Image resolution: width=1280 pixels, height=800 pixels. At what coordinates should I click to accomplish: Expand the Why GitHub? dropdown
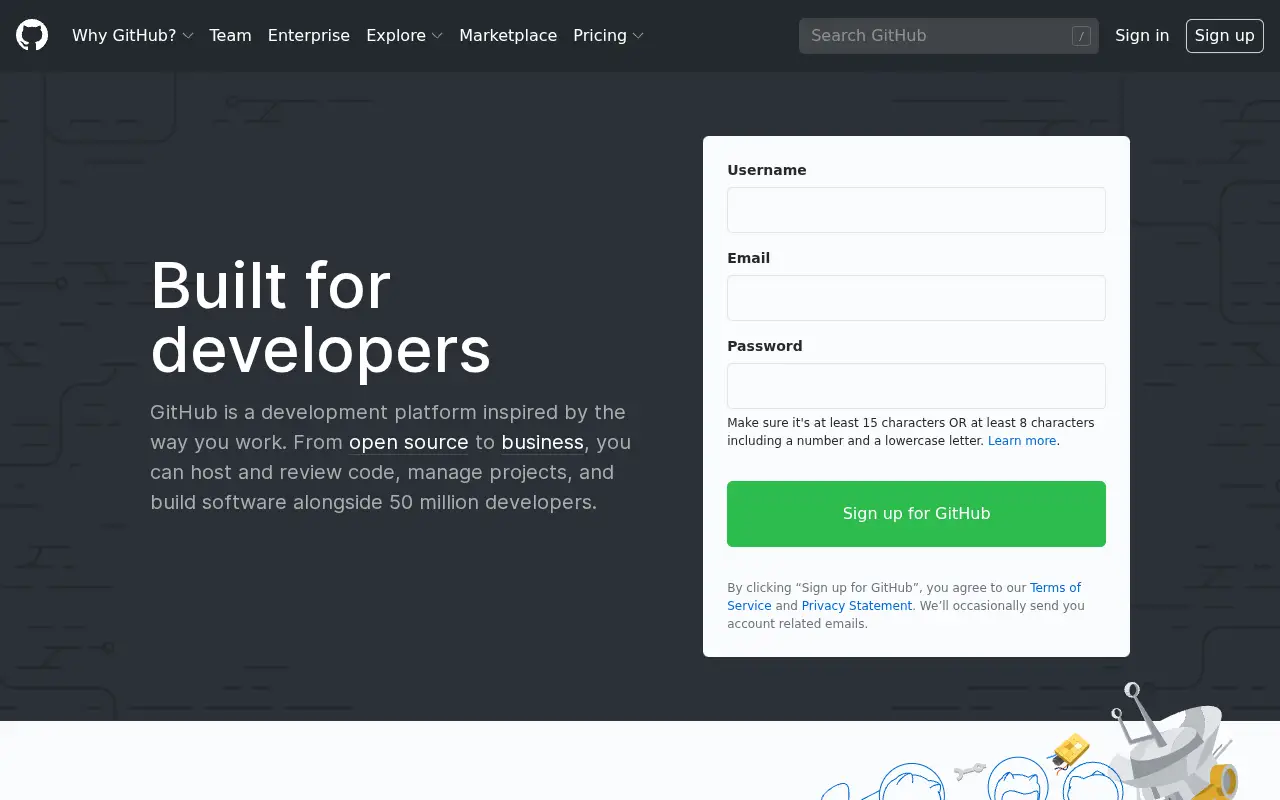pos(133,36)
